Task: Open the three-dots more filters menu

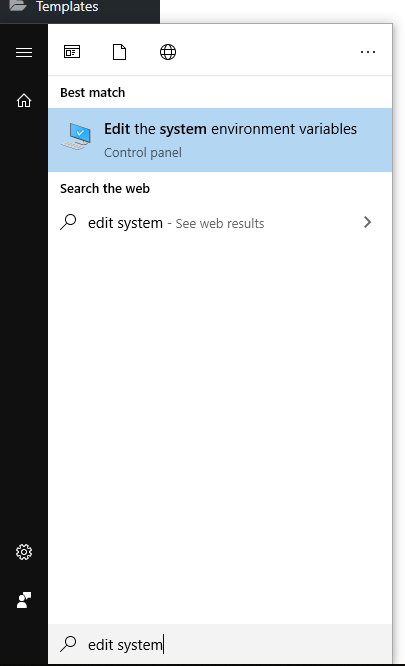Action: pos(368,52)
